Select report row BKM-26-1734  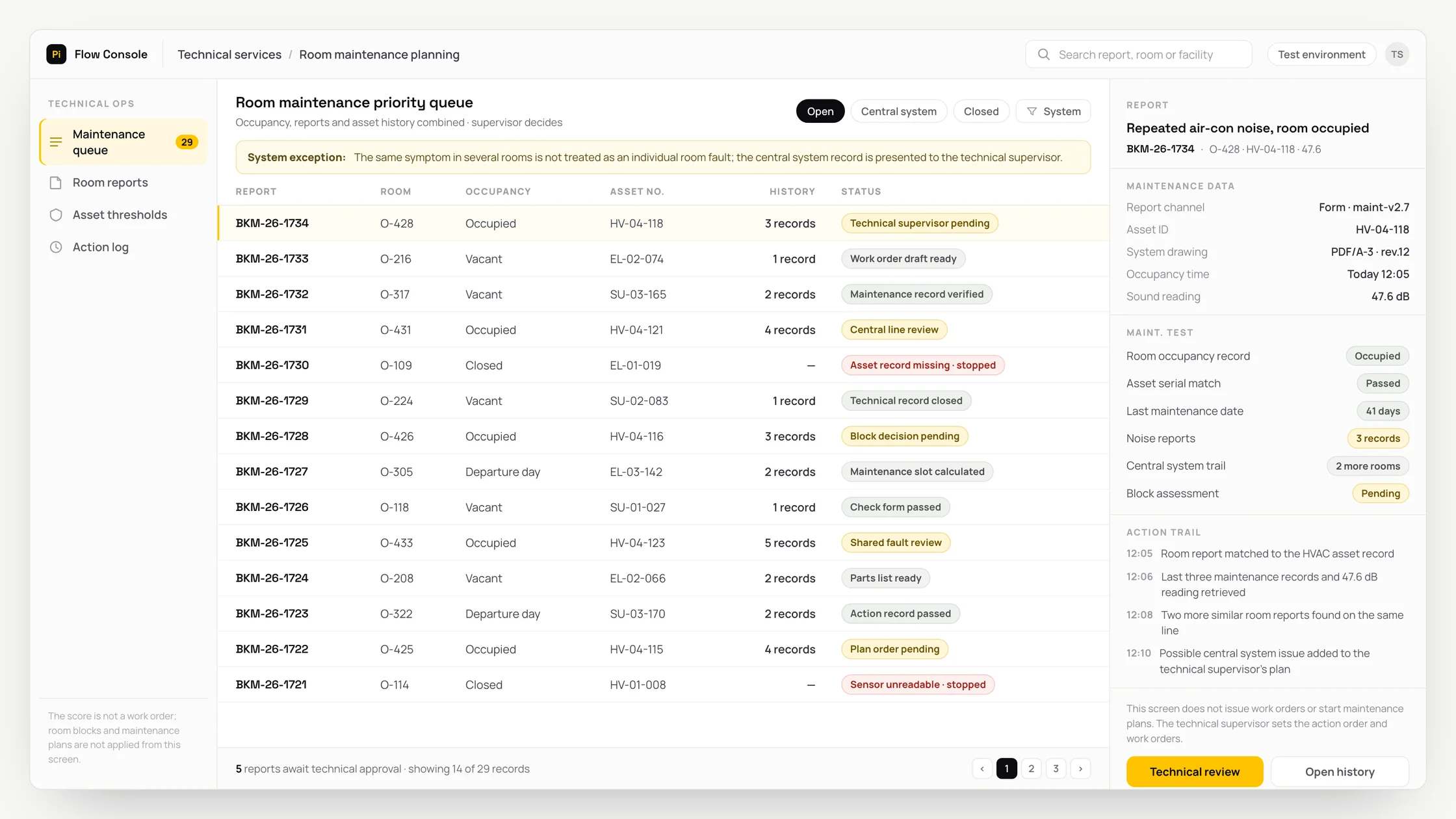point(663,224)
